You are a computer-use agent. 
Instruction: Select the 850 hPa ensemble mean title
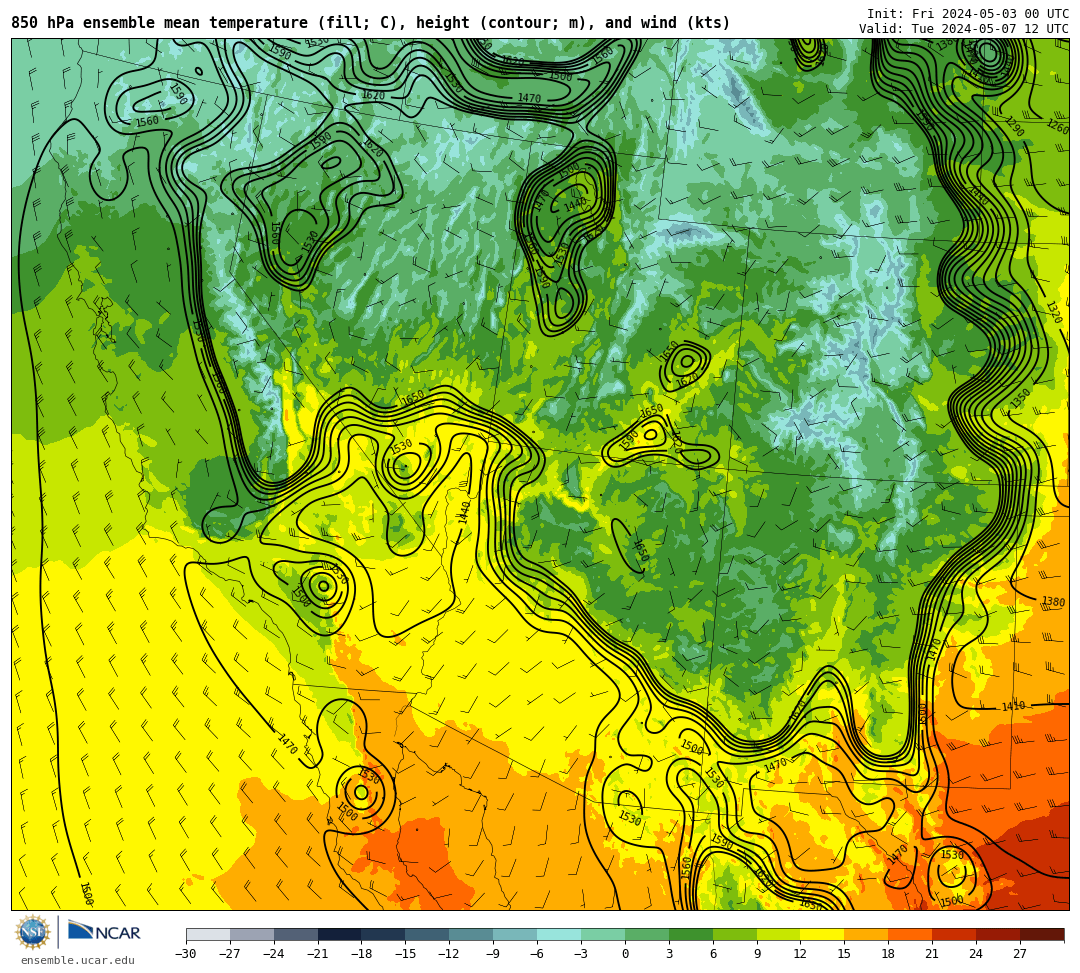pos(371,23)
